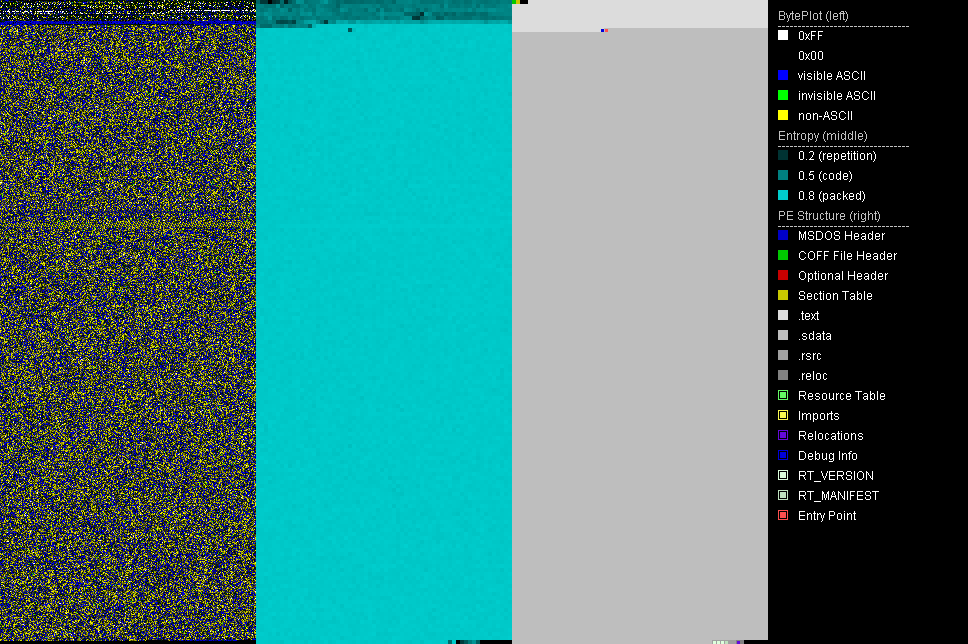The height and width of the screenshot is (644, 968).
Task: Click the "Section Table" legend label
Action: 834,296
